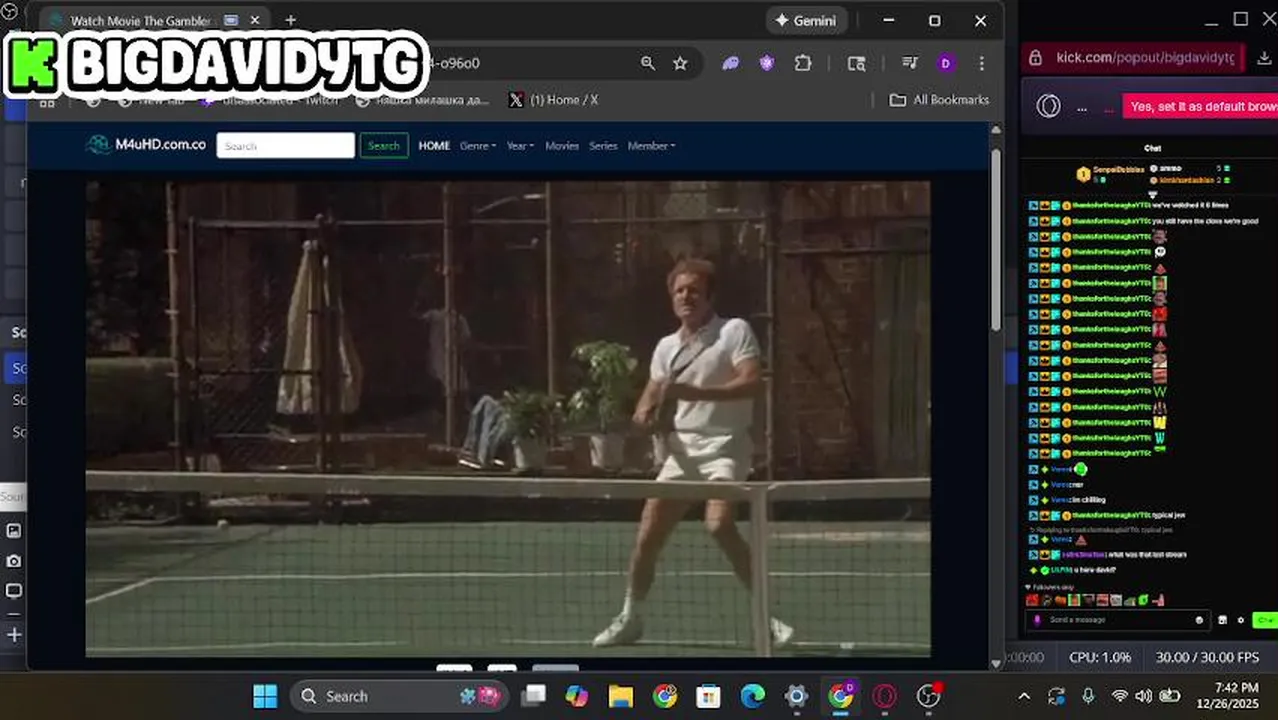The width and height of the screenshot is (1278, 720).
Task: Expand the Member dropdown menu
Action: click(651, 146)
